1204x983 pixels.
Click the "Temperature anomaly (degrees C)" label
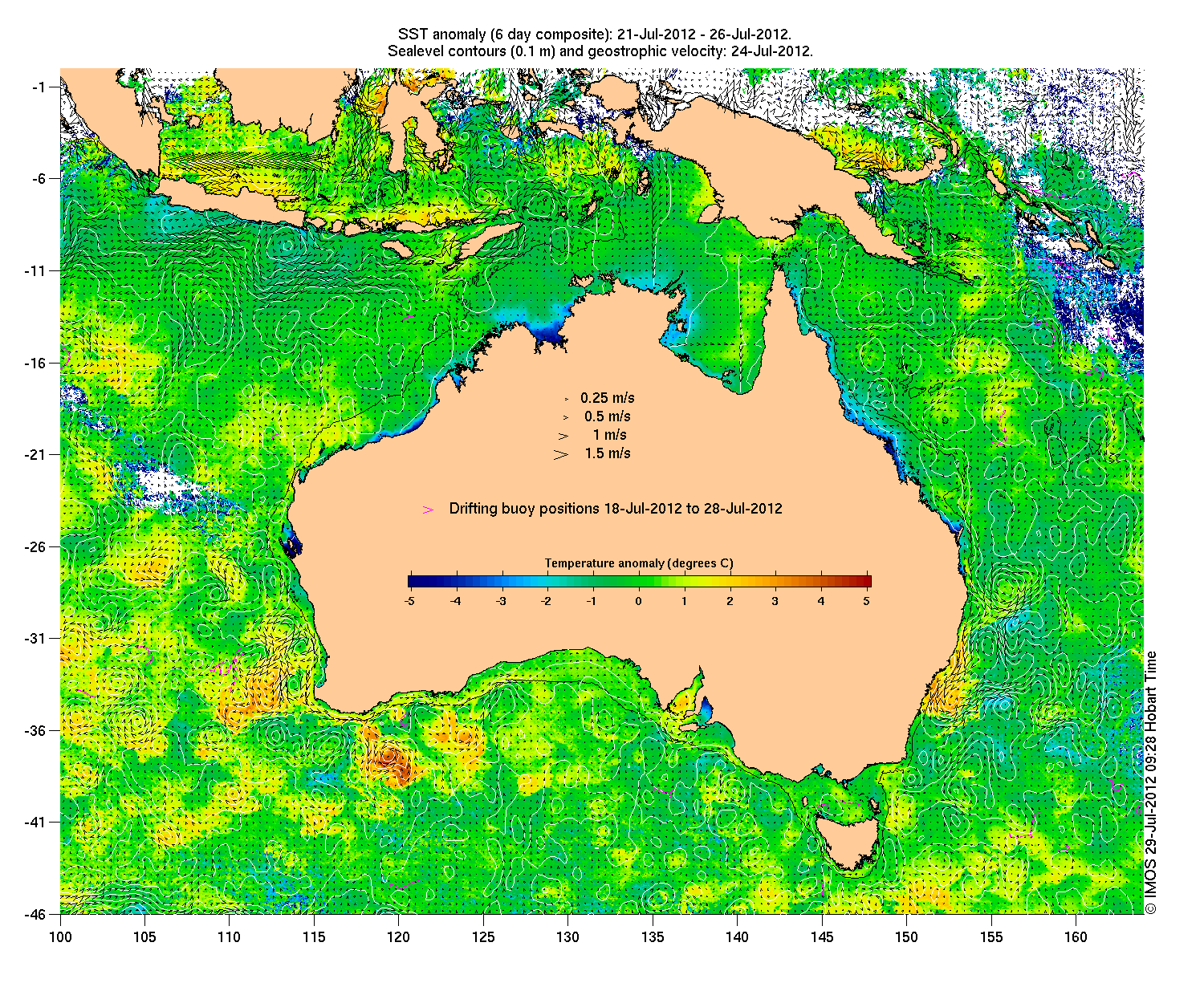pyautogui.click(x=639, y=563)
